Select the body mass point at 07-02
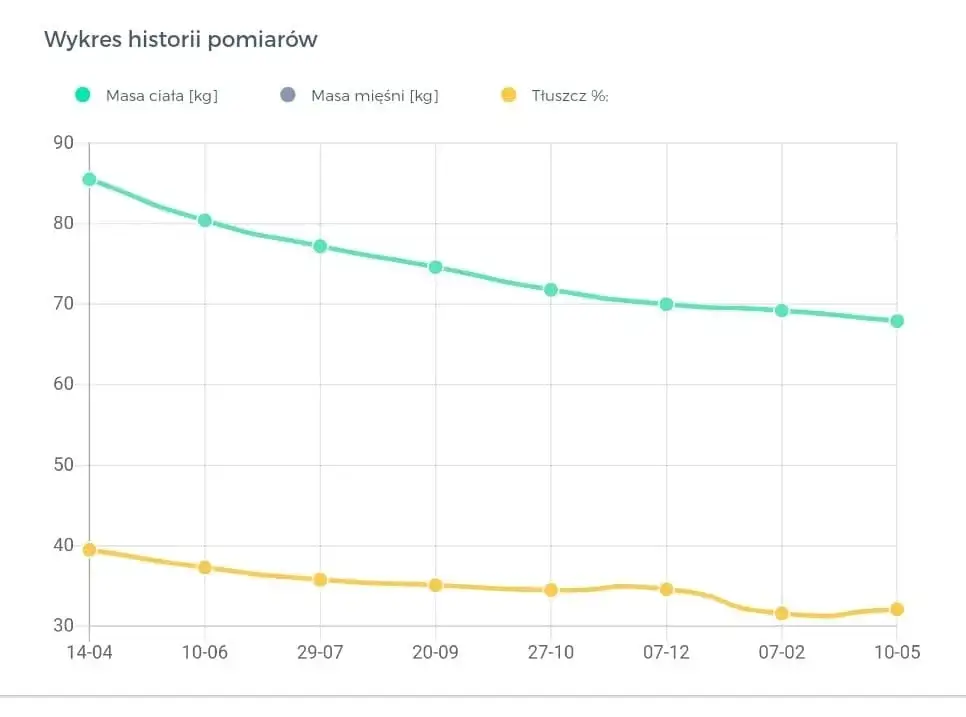Image resolution: width=966 pixels, height=717 pixels. click(782, 311)
